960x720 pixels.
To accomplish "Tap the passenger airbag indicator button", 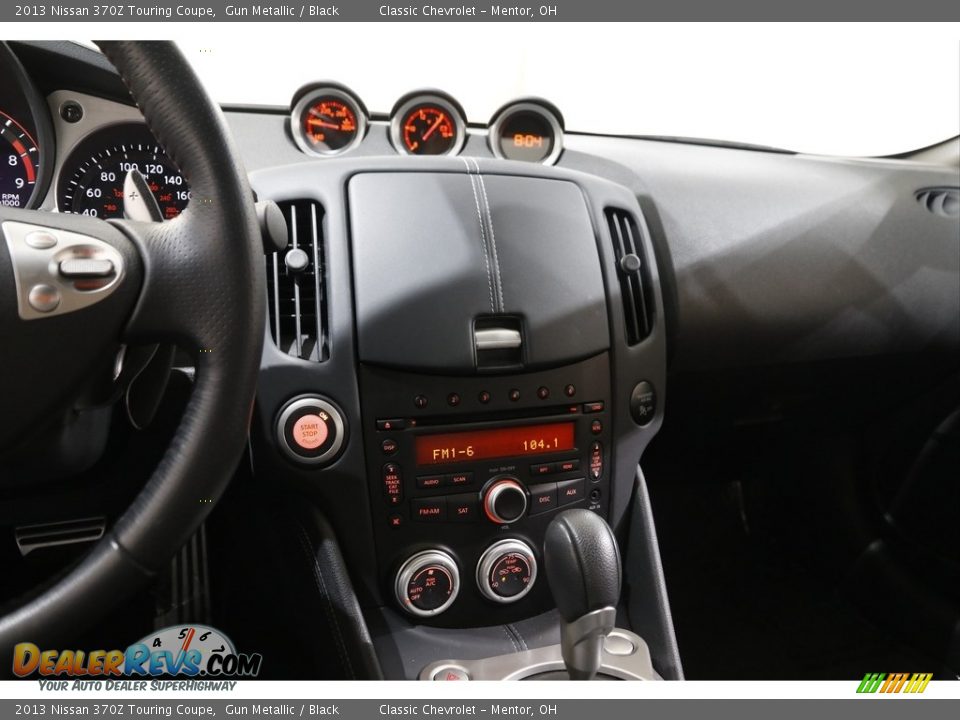I will click(643, 403).
